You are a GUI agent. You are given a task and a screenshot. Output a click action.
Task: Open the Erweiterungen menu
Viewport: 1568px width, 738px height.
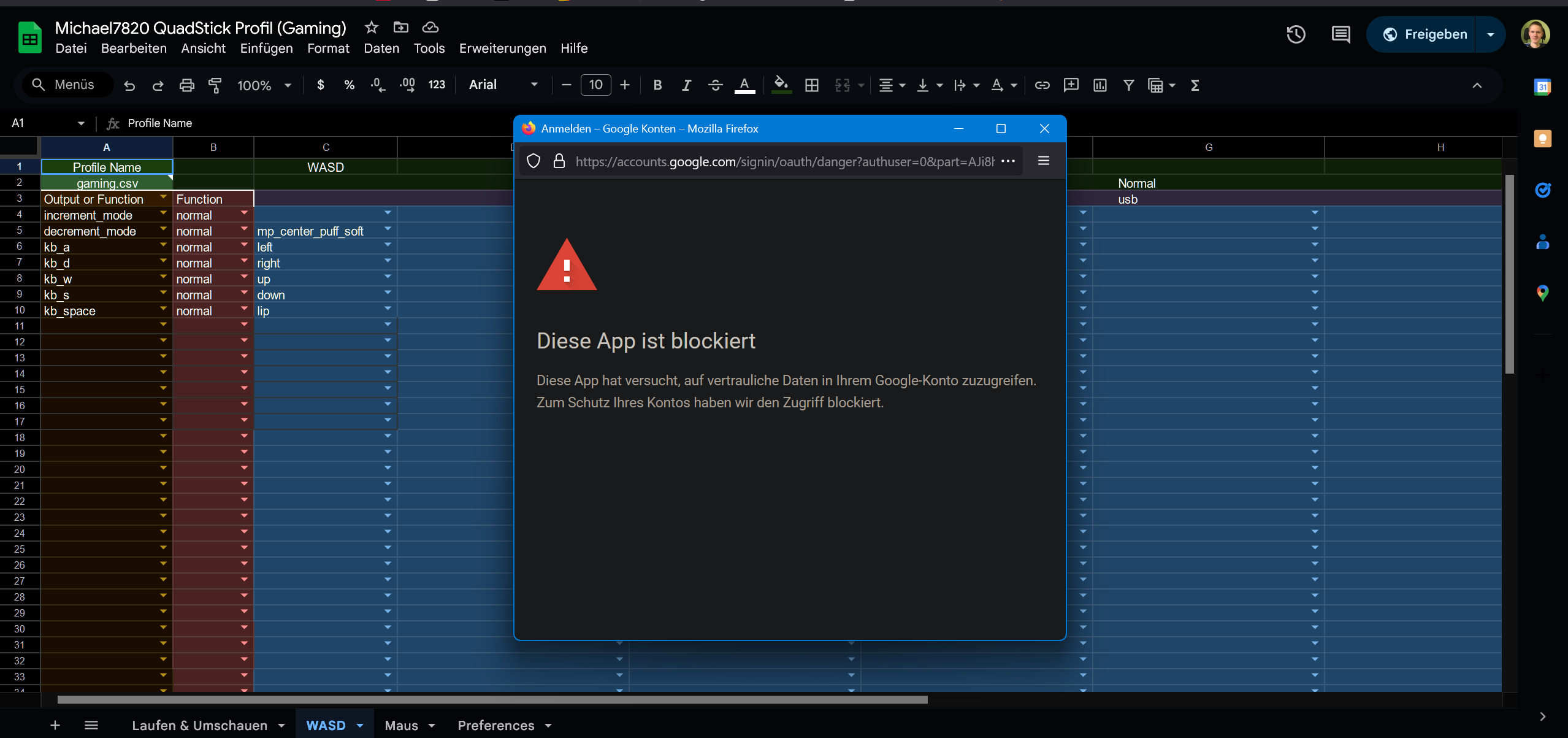tap(502, 48)
